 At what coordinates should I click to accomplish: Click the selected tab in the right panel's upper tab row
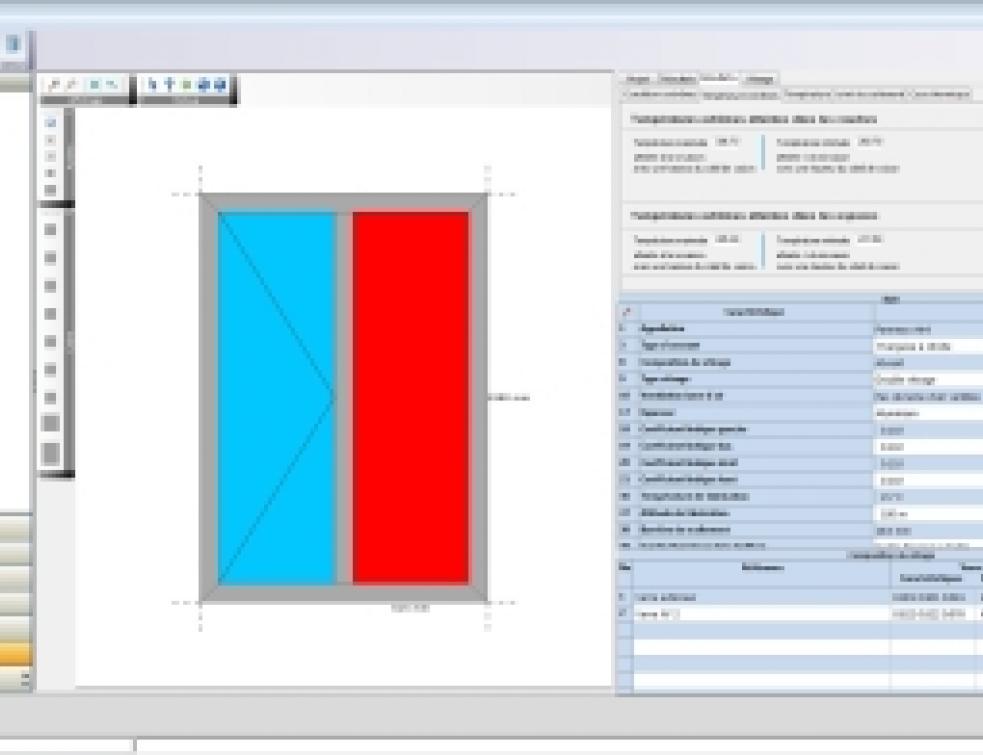(x=718, y=78)
